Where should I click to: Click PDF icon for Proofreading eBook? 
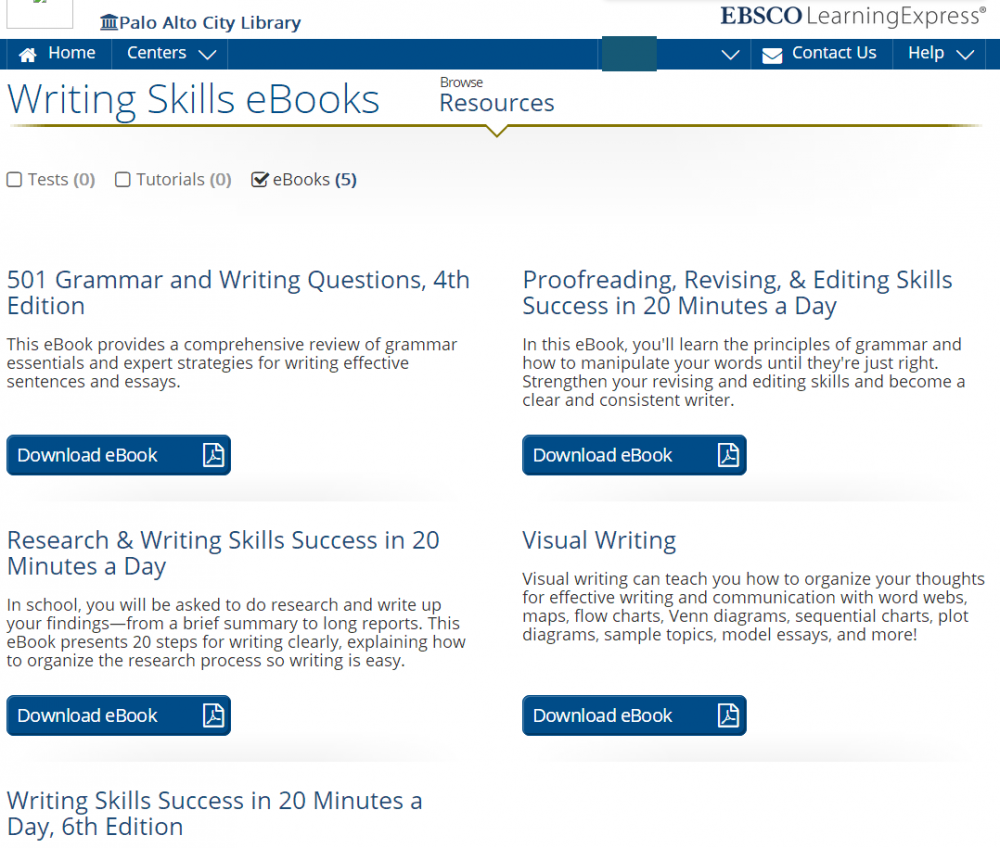click(728, 455)
